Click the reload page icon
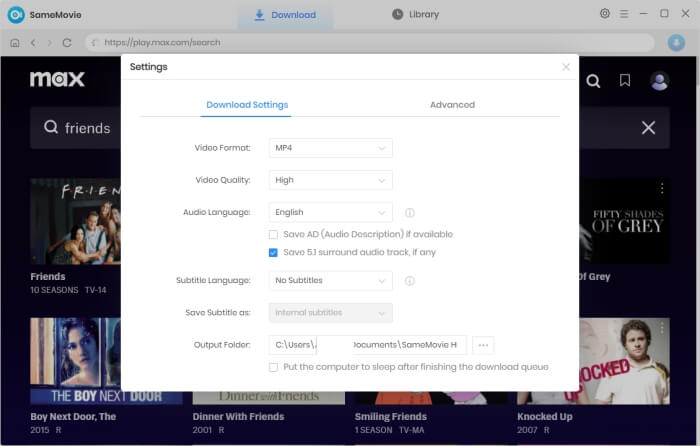This screenshot has width=700, height=446. (67, 43)
